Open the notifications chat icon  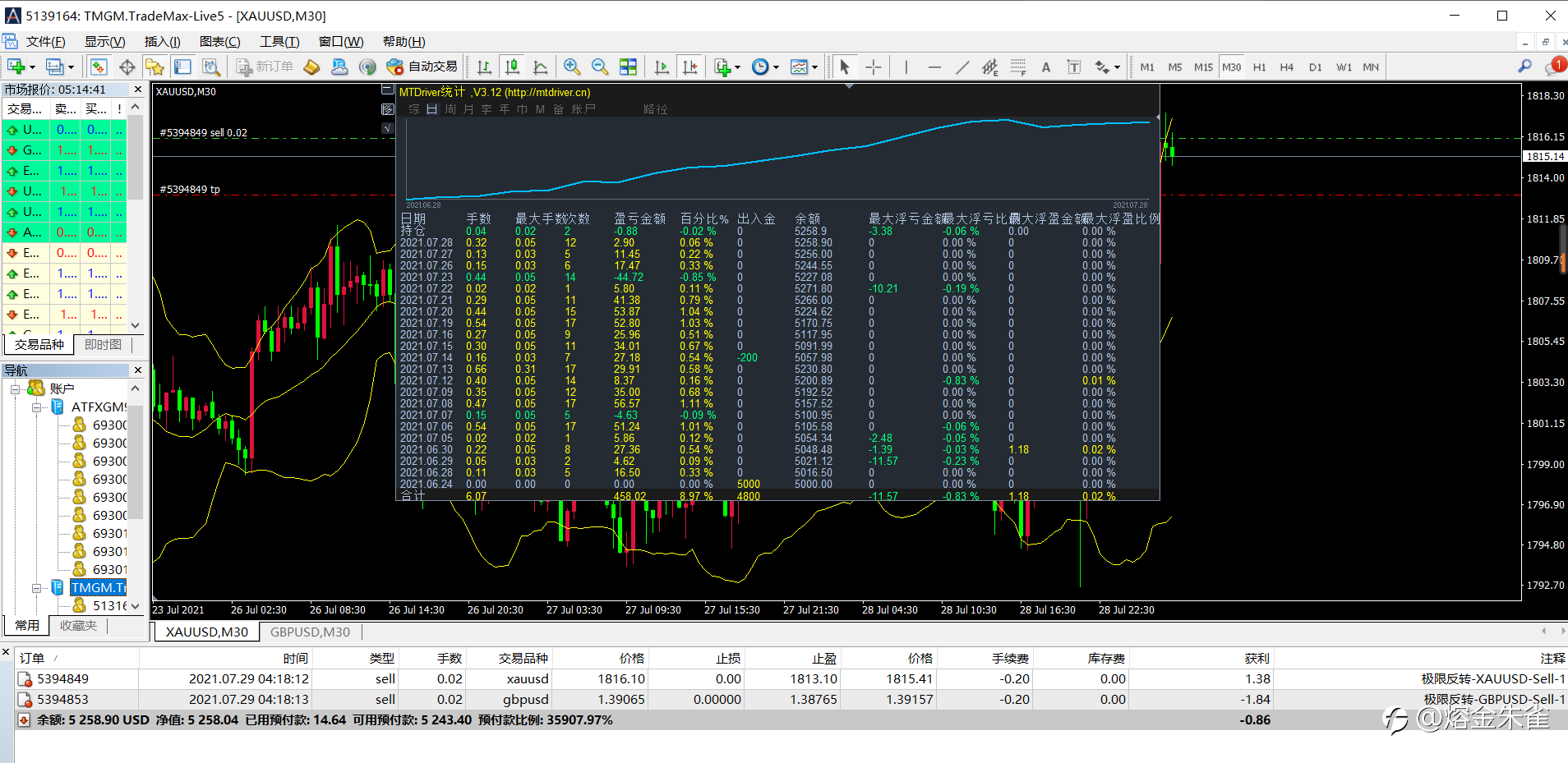(x=1556, y=66)
